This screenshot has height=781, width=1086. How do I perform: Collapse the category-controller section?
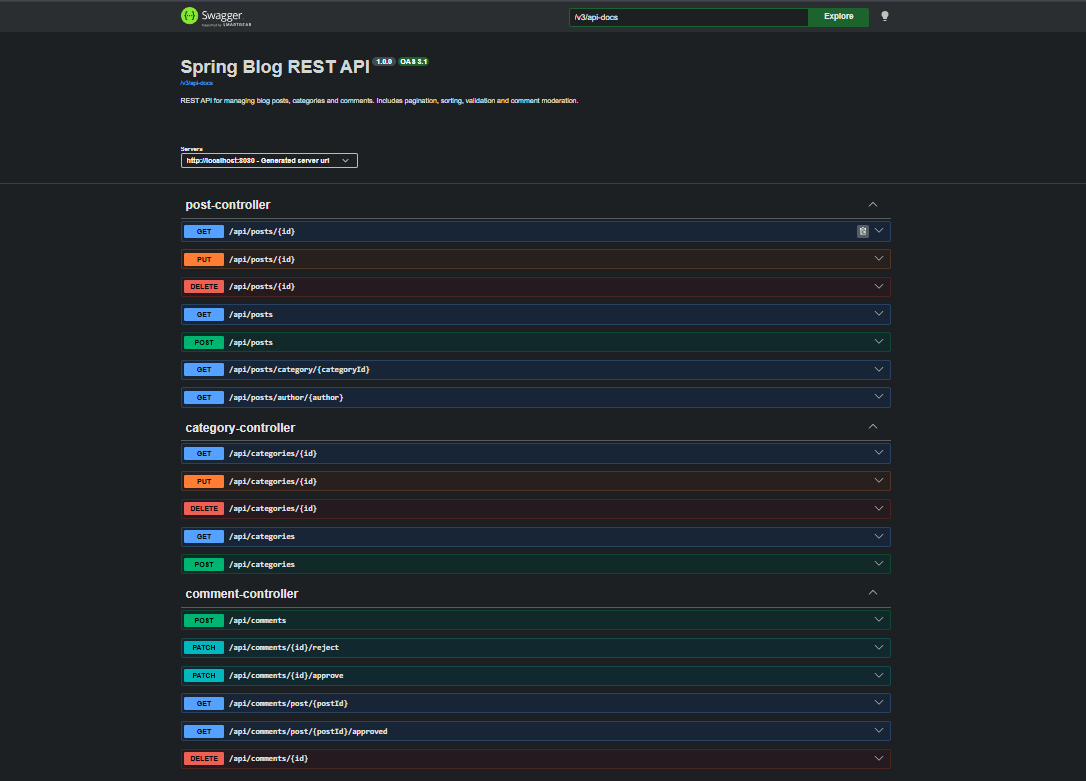click(873, 427)
